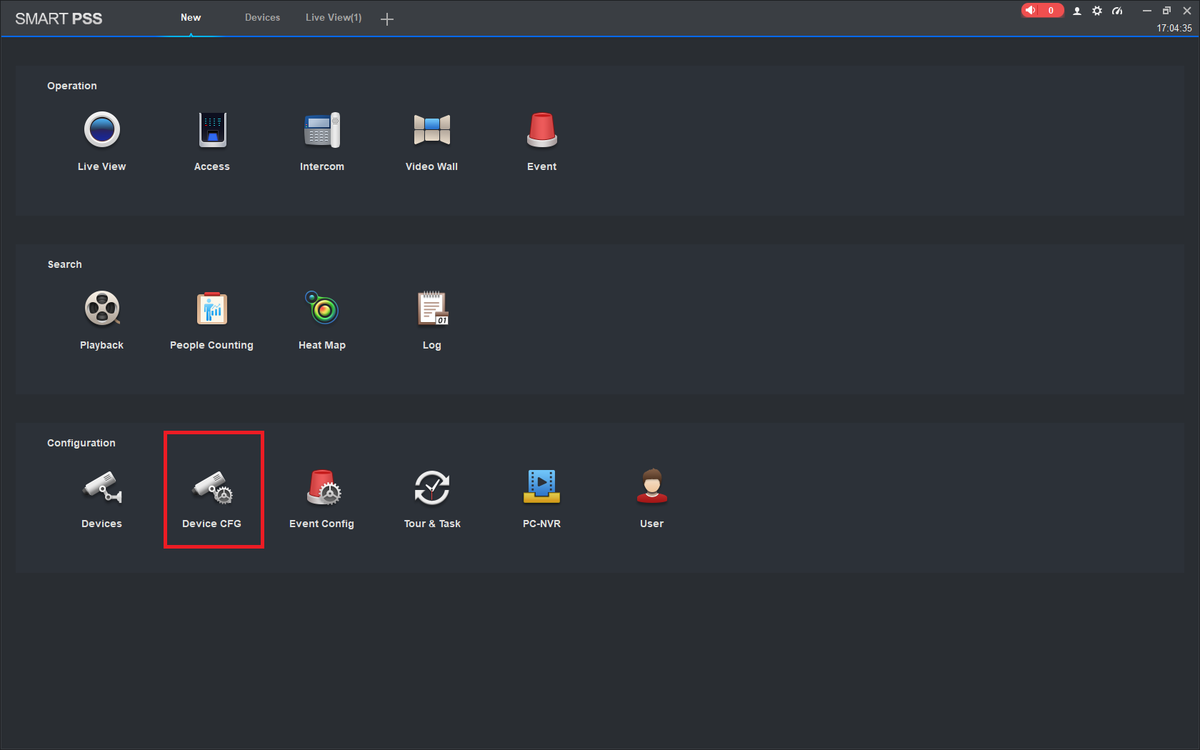Open Event Config settings

pyautogui.click(x=323, y=488)
